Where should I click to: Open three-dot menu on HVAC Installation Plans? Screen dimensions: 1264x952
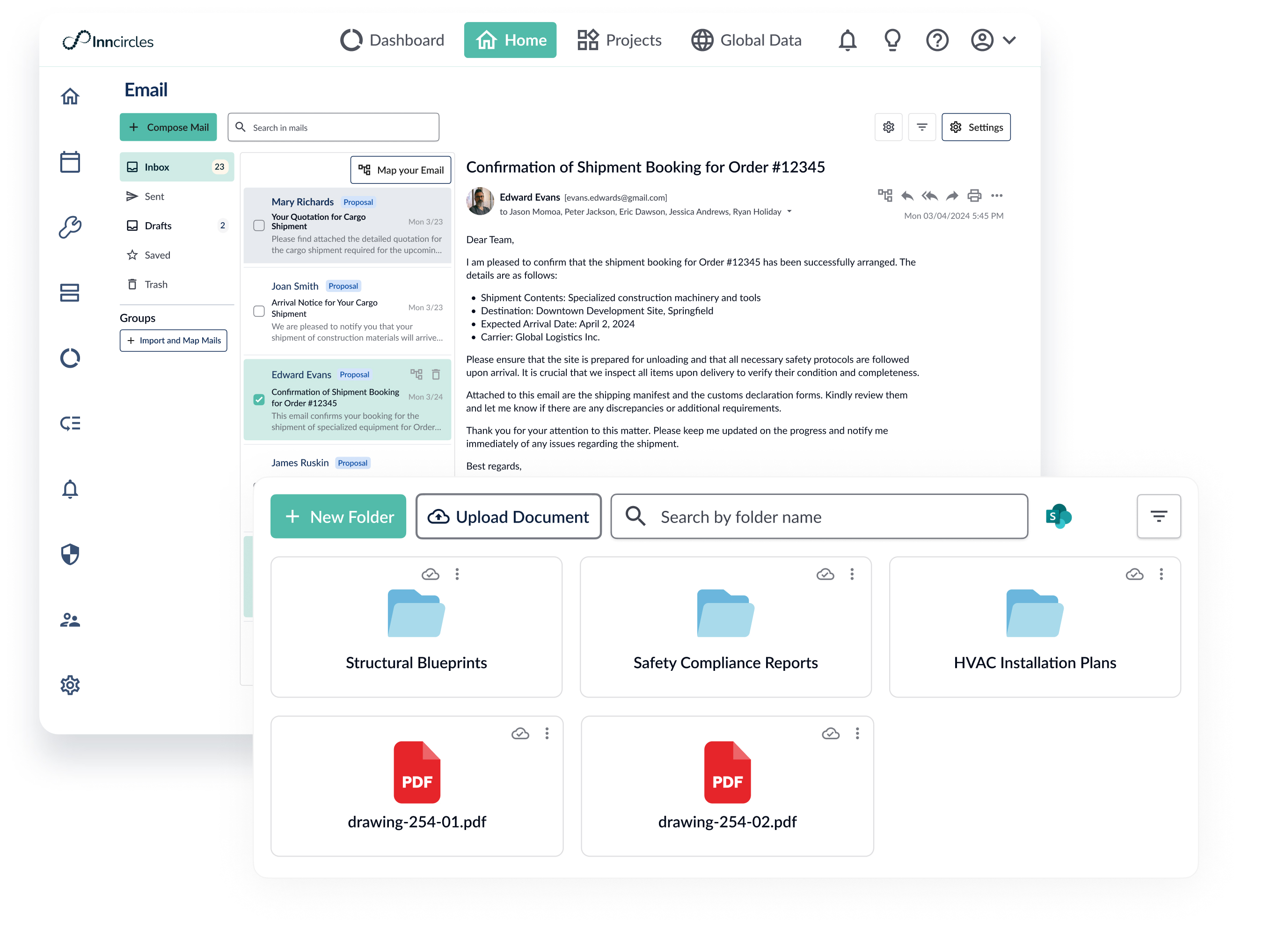tap(1161, 574)
